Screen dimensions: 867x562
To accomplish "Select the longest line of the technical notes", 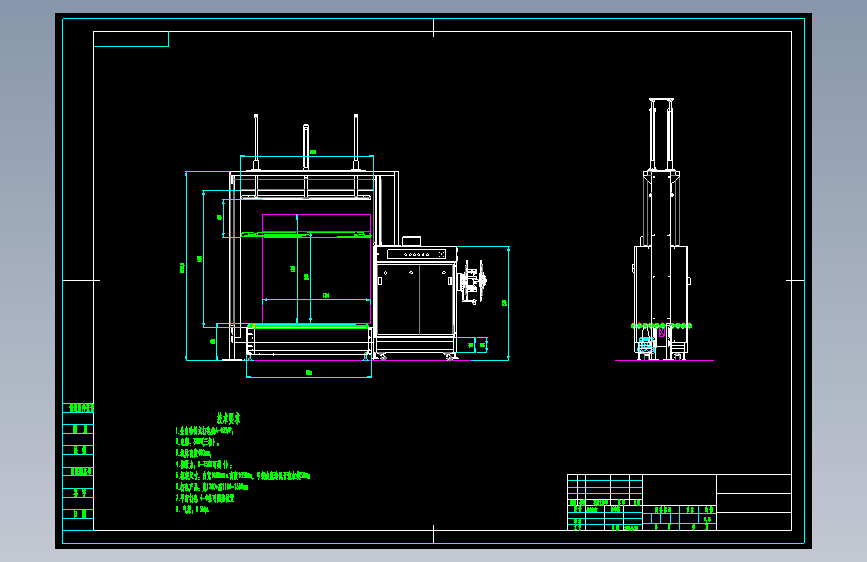I will (243, 475).
